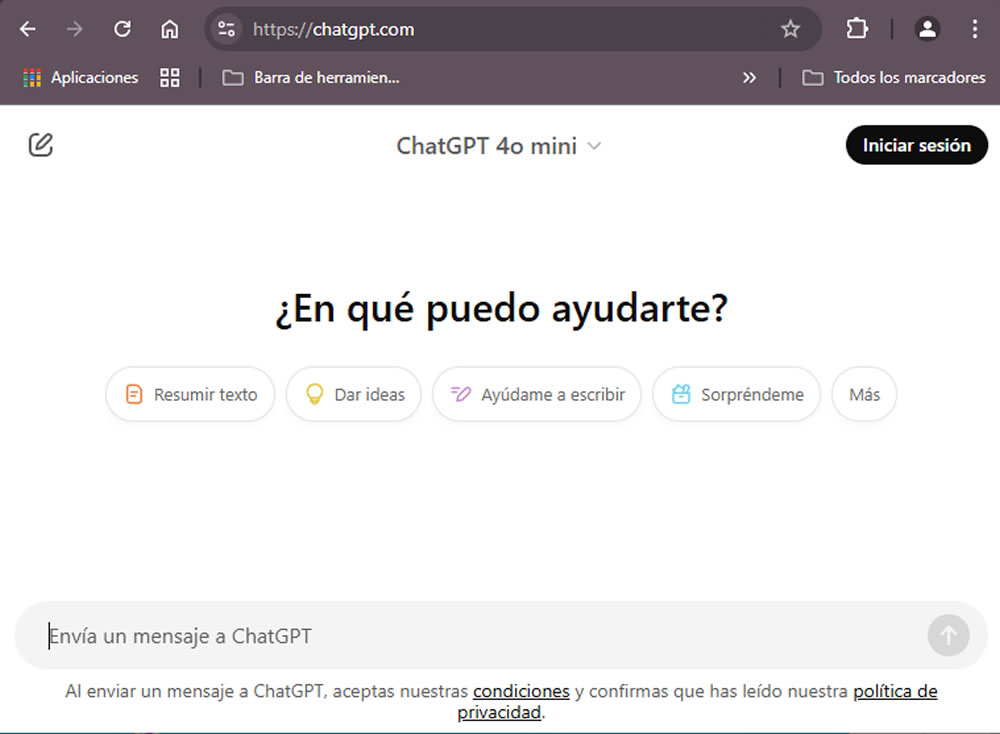Open Todos los marcadores folder
Viewport: 1000px width, 734px height.
point(893,78)
